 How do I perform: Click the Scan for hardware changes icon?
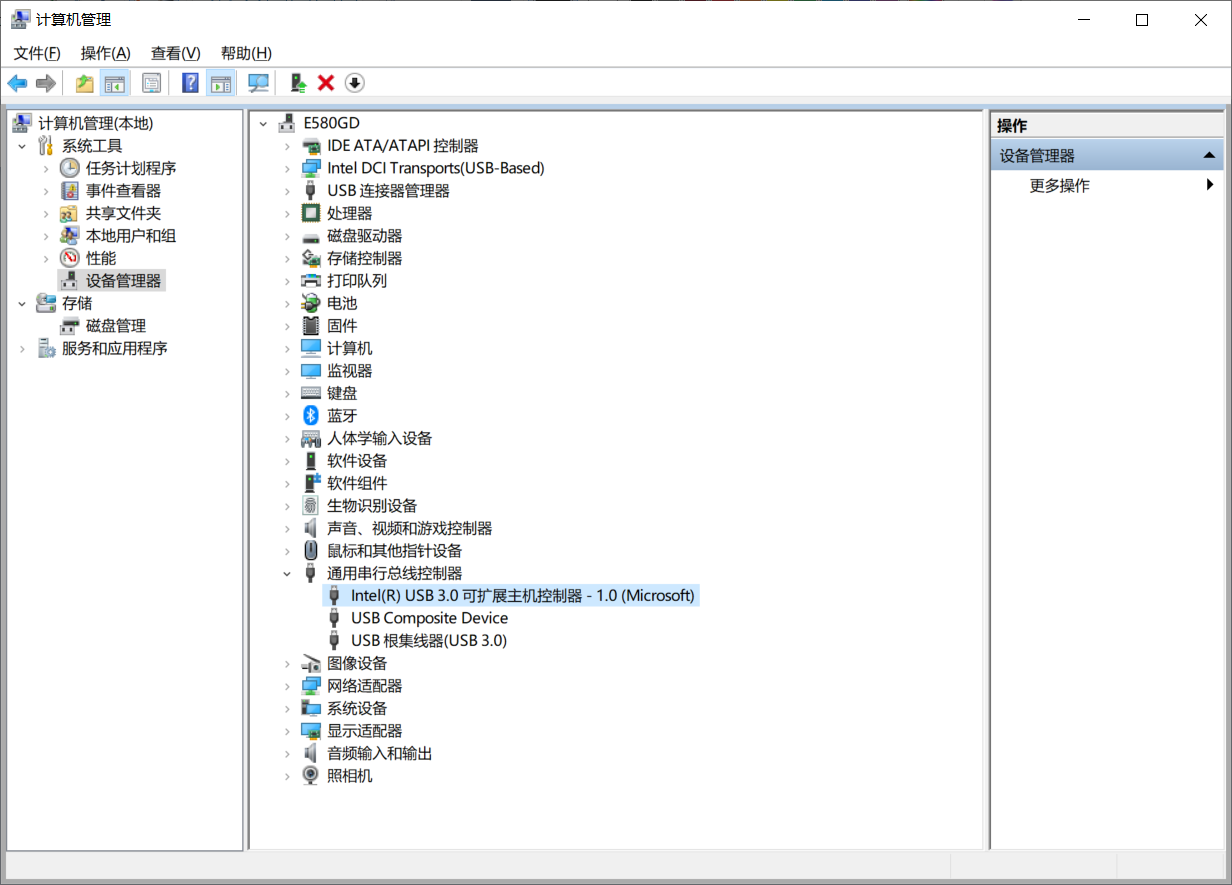tap(259, 83)
